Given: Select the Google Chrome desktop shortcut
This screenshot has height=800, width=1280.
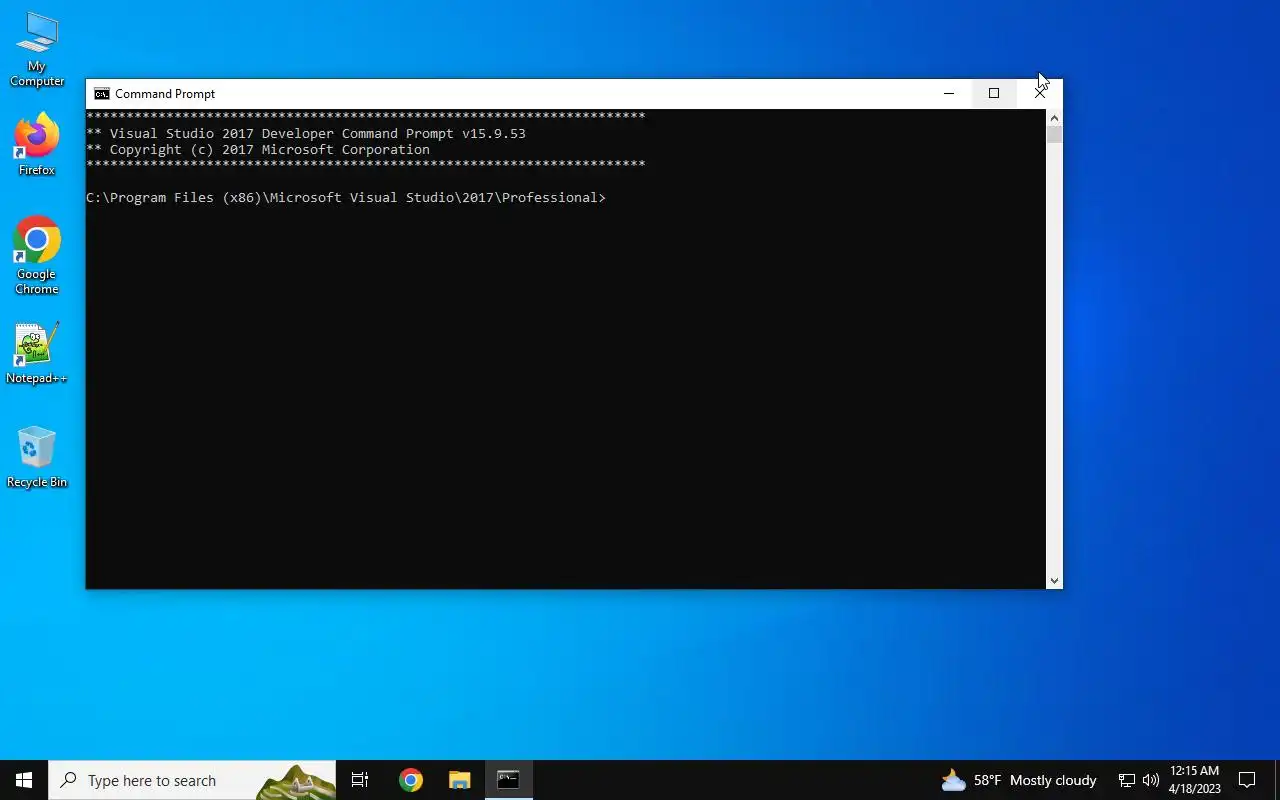Looking at the screenshot, I should point(37,256).
